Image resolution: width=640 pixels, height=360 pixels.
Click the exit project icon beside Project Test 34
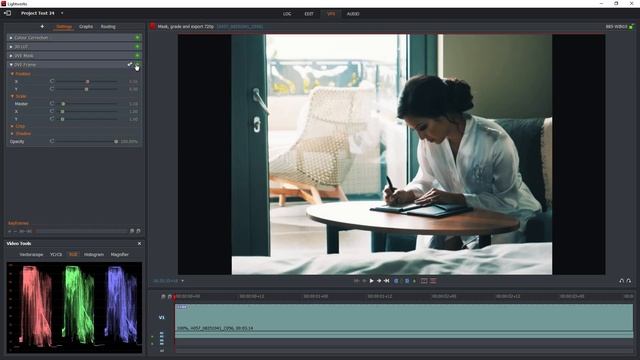point(7,13)
